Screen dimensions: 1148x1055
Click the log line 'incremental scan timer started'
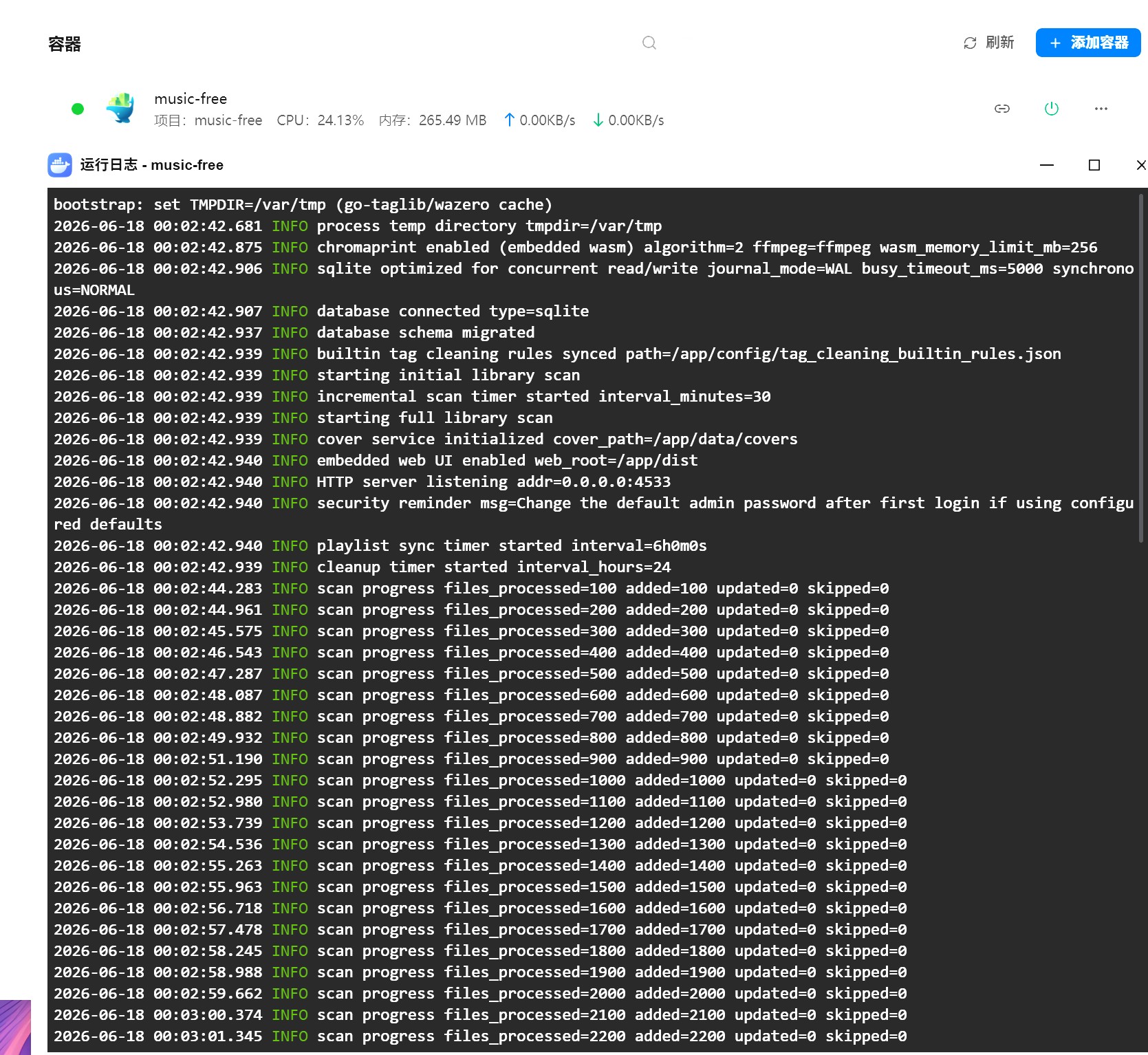click(x=412, y=396)
